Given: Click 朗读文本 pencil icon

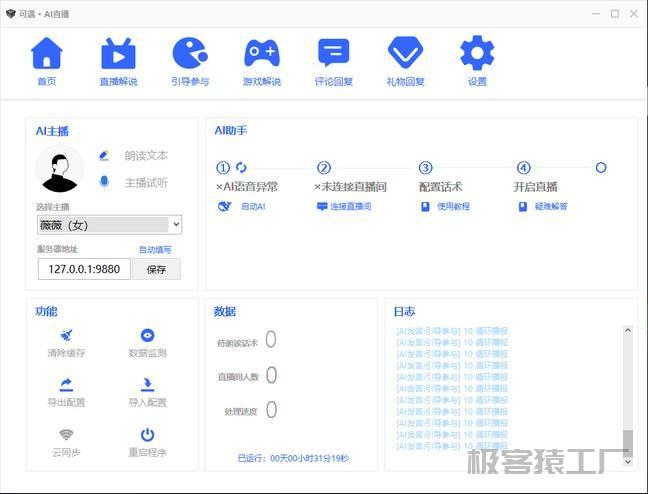Looking at the screenshot, I should coord(104,155).
